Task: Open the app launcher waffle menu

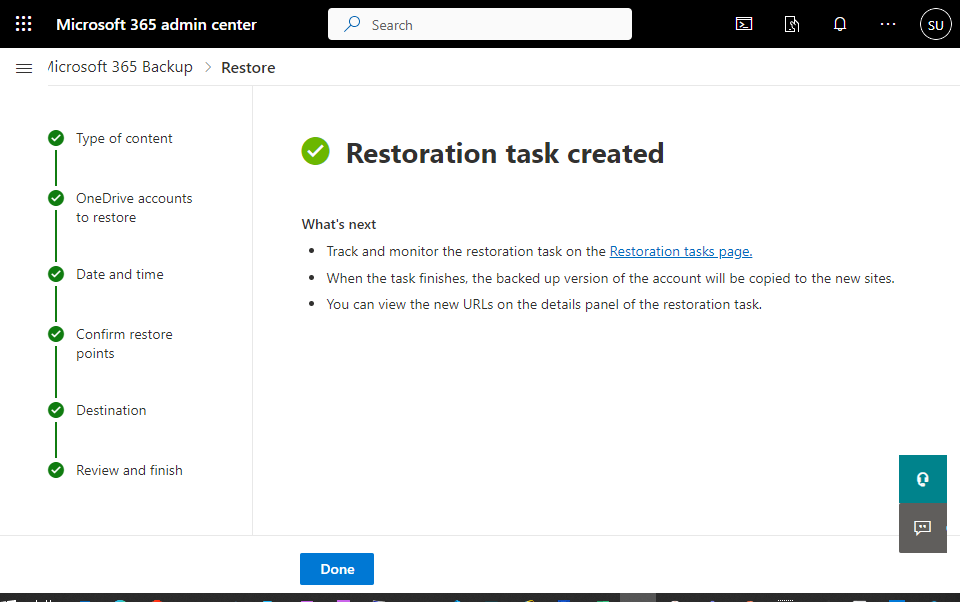Action: pyautogui.click(x=24, y=24)
